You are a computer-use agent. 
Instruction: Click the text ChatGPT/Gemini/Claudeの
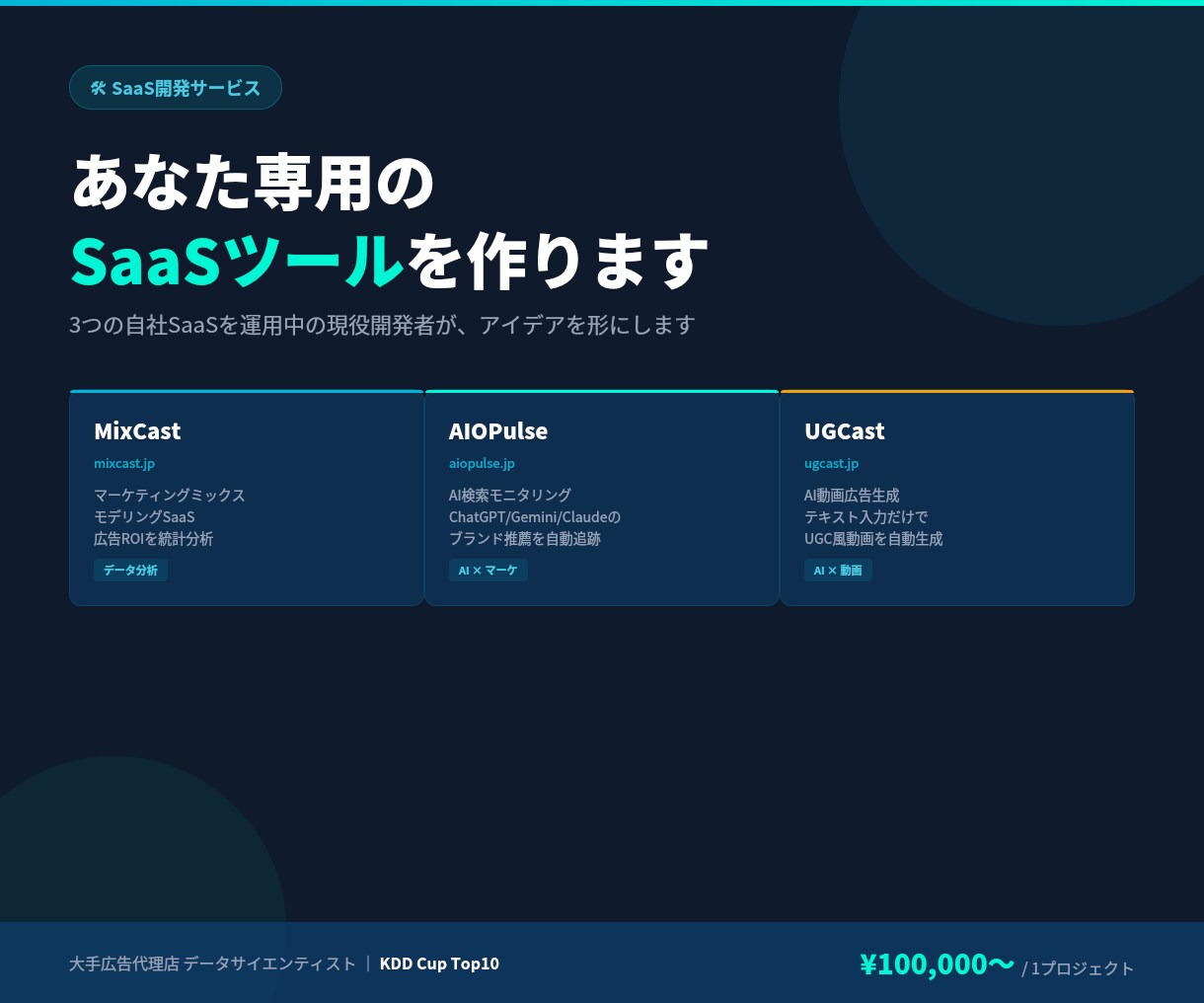[535, 516]
